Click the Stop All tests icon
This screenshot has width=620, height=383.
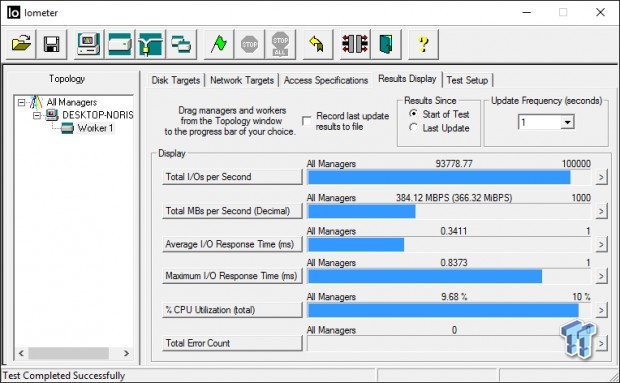280,44
